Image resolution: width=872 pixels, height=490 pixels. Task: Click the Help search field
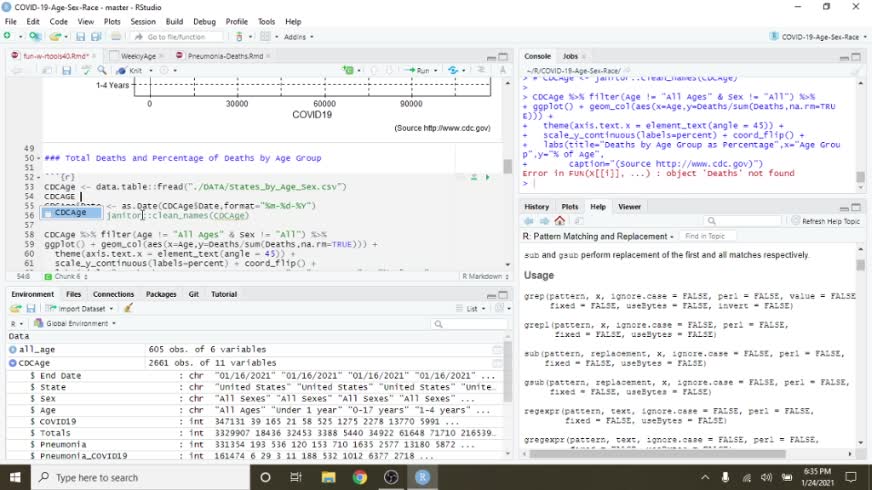pos(742,221)
